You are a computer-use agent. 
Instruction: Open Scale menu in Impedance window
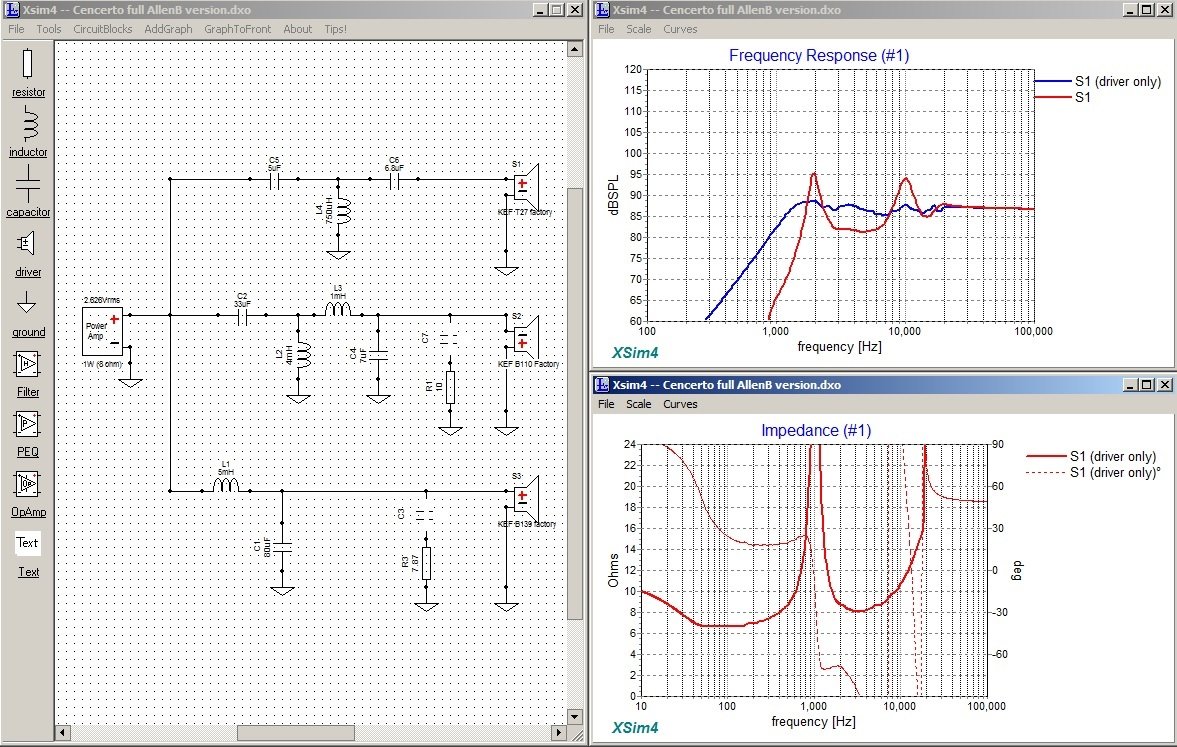click(x=639, y=404)
